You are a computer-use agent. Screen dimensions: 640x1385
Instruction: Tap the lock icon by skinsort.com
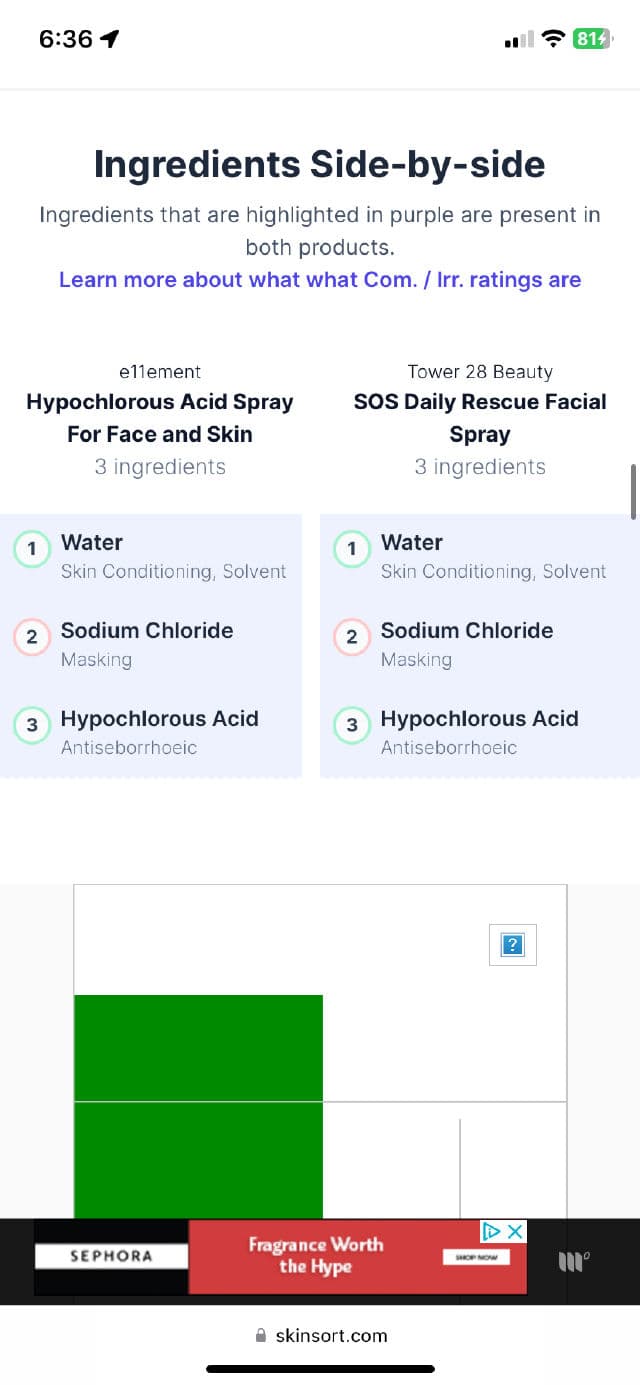point(261,1335)
